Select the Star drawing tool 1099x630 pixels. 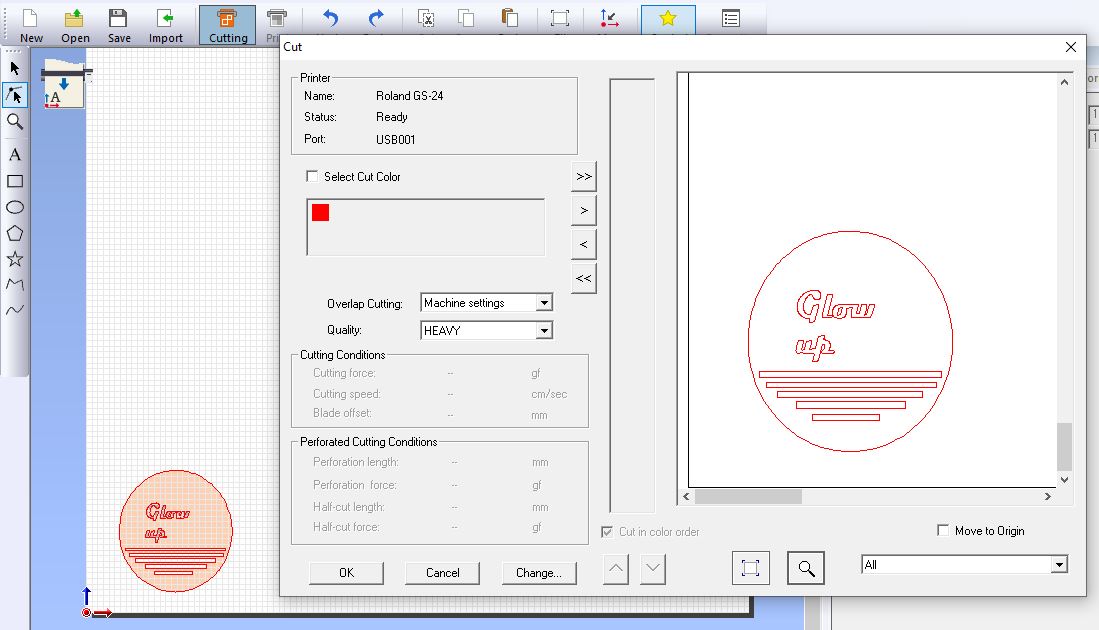(x=15, y=259)
